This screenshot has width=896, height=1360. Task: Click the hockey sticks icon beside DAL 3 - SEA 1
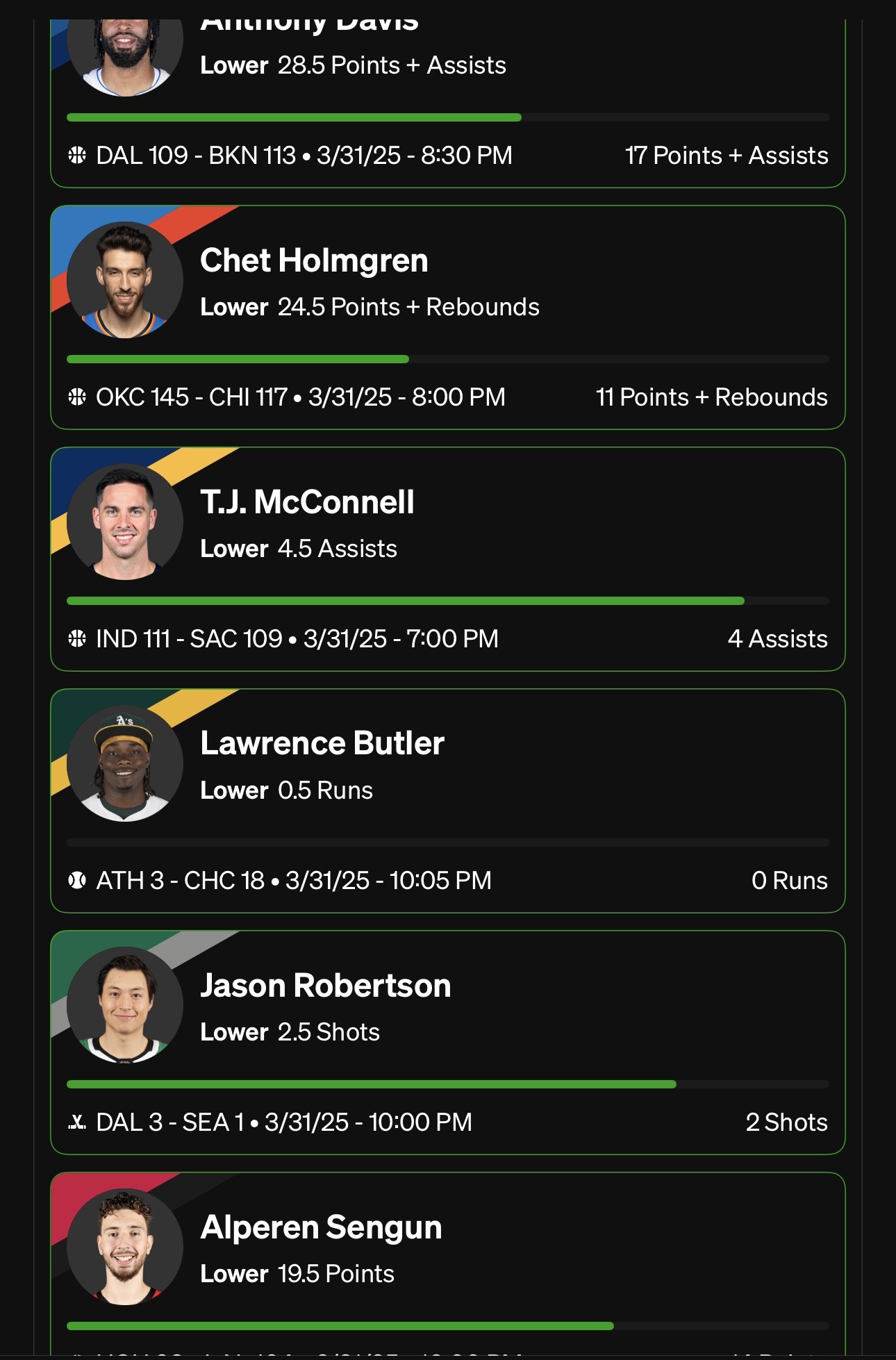(x=77, y=1122)
